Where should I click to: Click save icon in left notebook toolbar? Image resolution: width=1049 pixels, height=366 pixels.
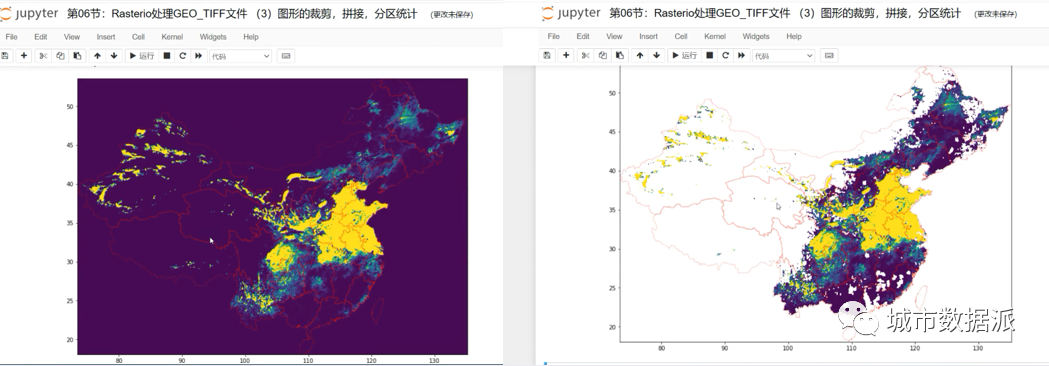pyautogui.click(x=5, y=56)
